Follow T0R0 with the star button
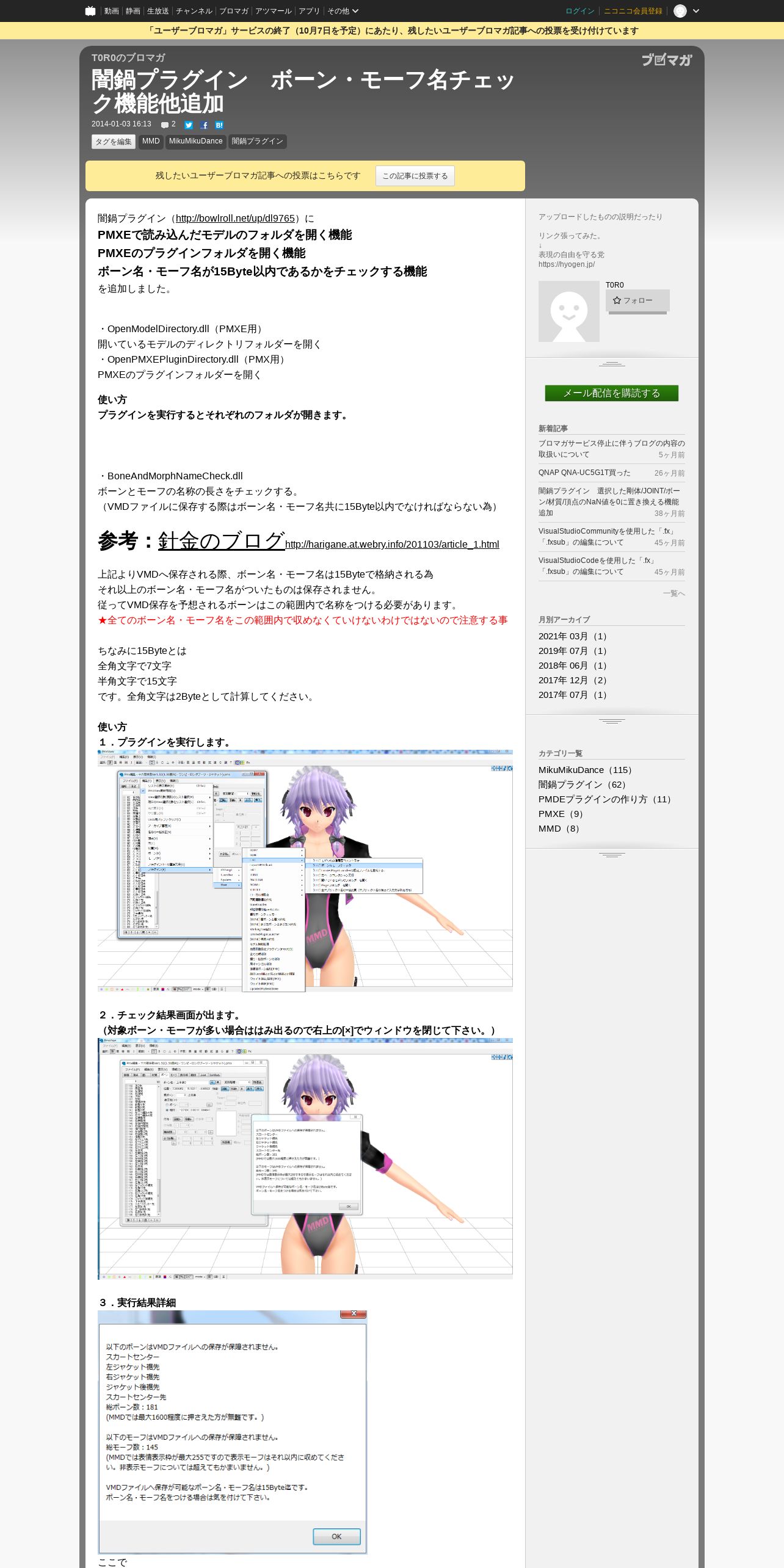 (x=637, y=300)
